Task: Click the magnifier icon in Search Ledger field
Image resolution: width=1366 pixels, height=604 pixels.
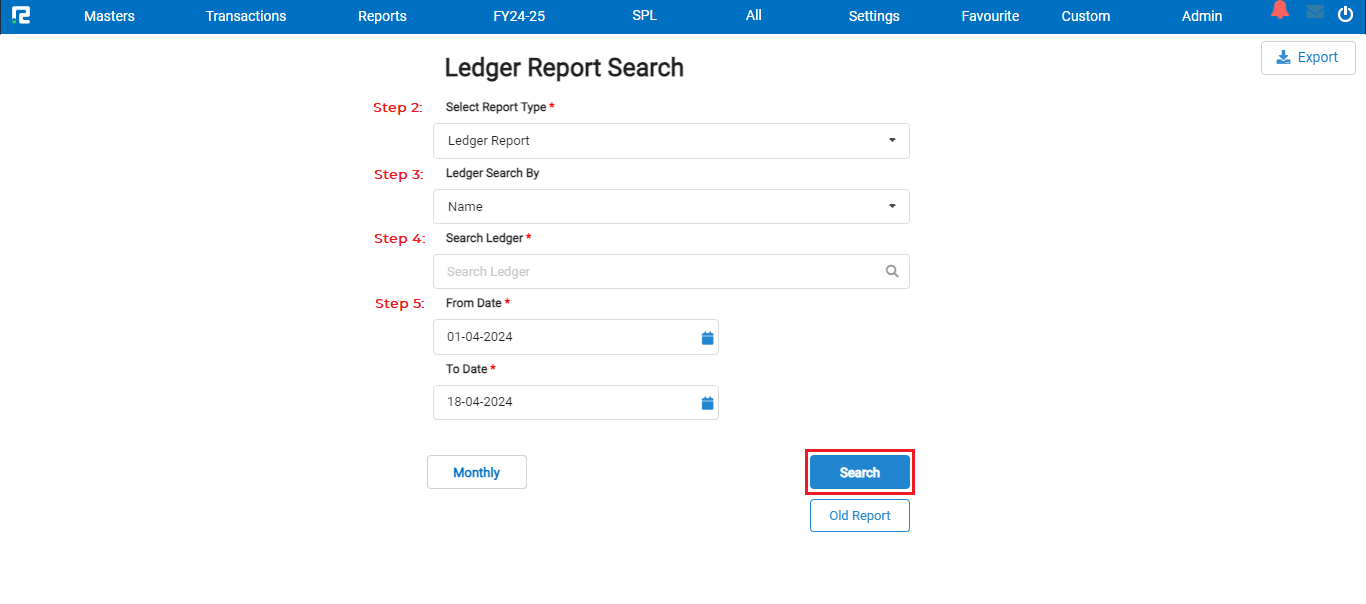Action: [892, 271]
